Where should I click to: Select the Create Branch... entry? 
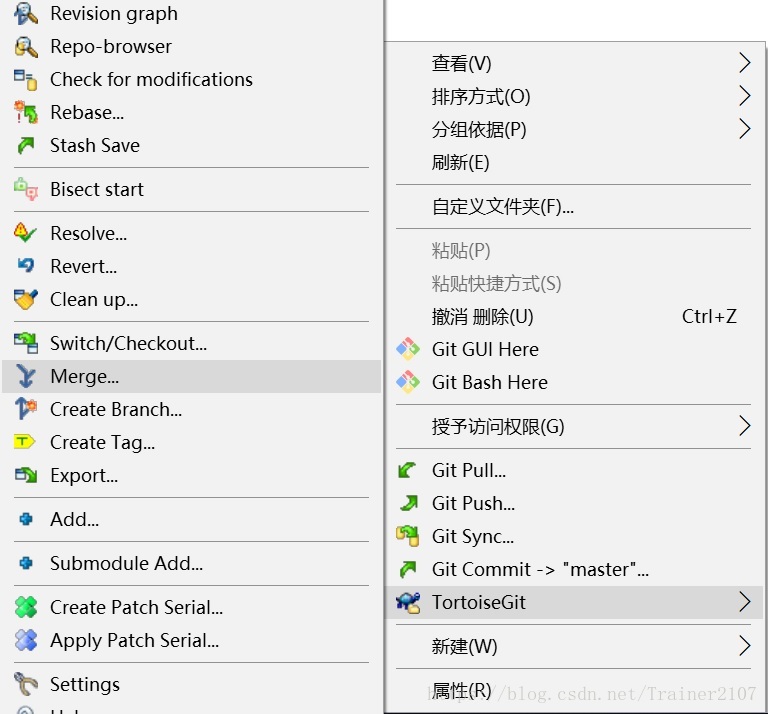coord(192,409)
